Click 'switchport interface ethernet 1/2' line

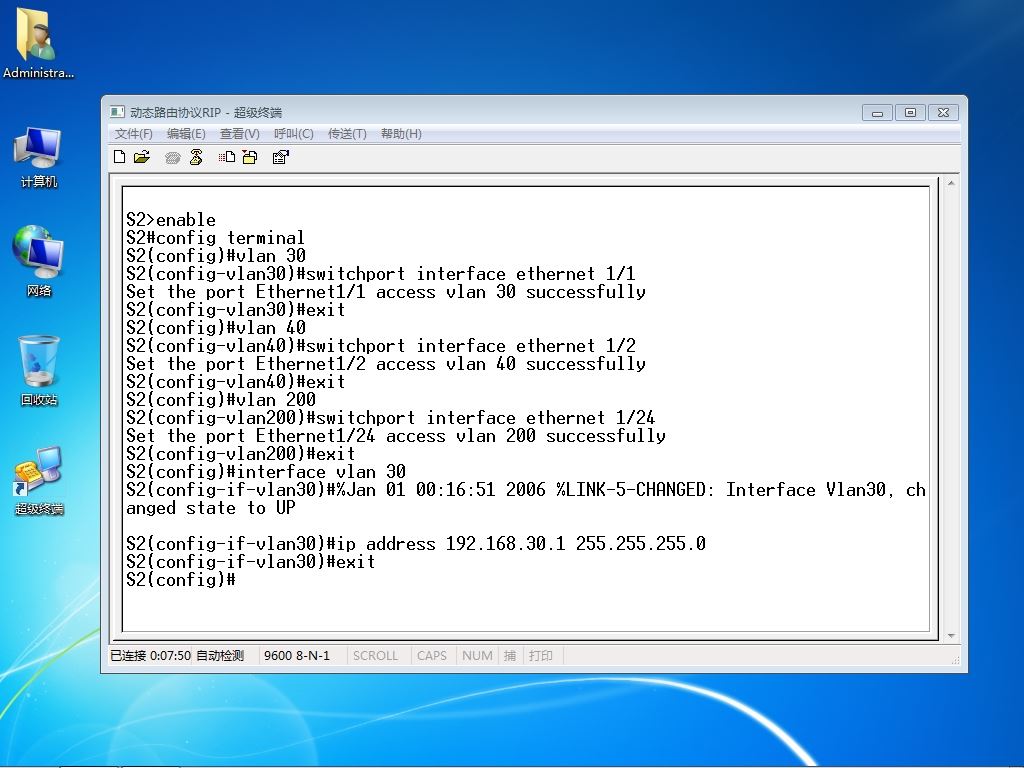point(381,345)
